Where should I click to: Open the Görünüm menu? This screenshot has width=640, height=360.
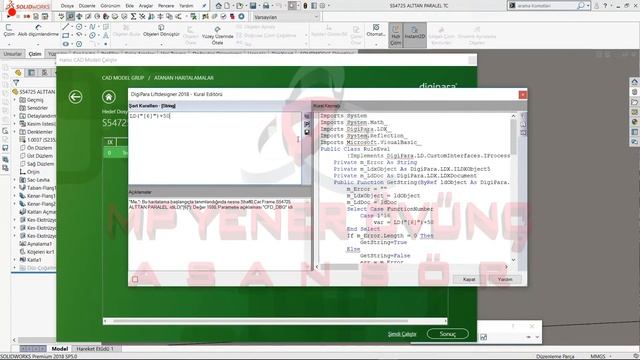click(x=111, y=6)
